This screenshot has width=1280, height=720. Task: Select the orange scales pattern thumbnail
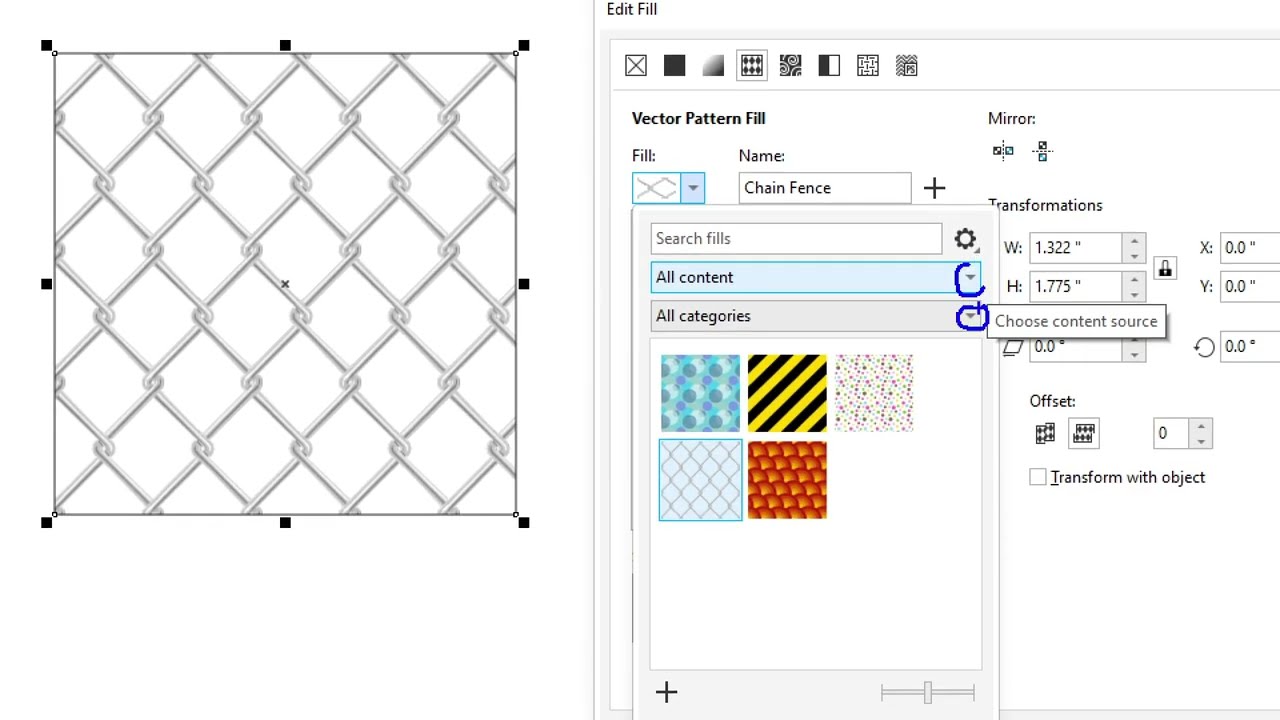(787, 480)
